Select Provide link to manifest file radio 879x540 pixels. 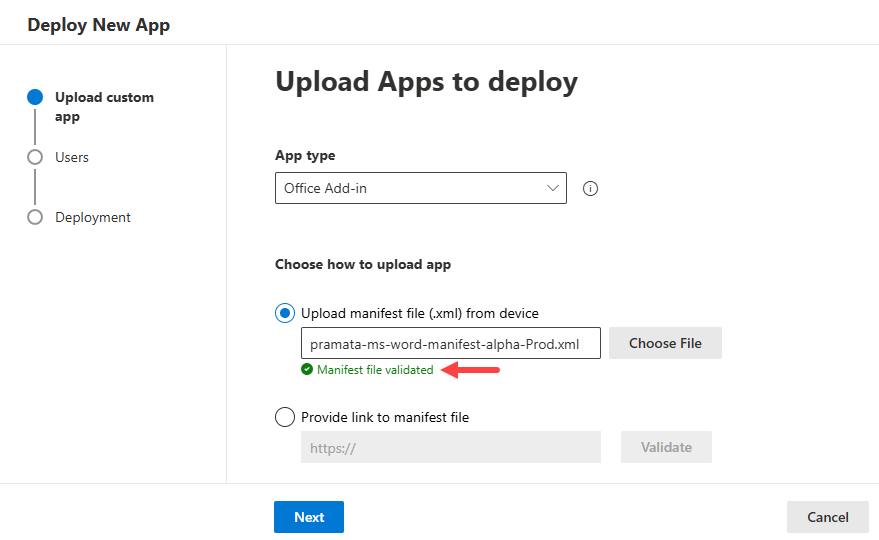pos(285,417)
